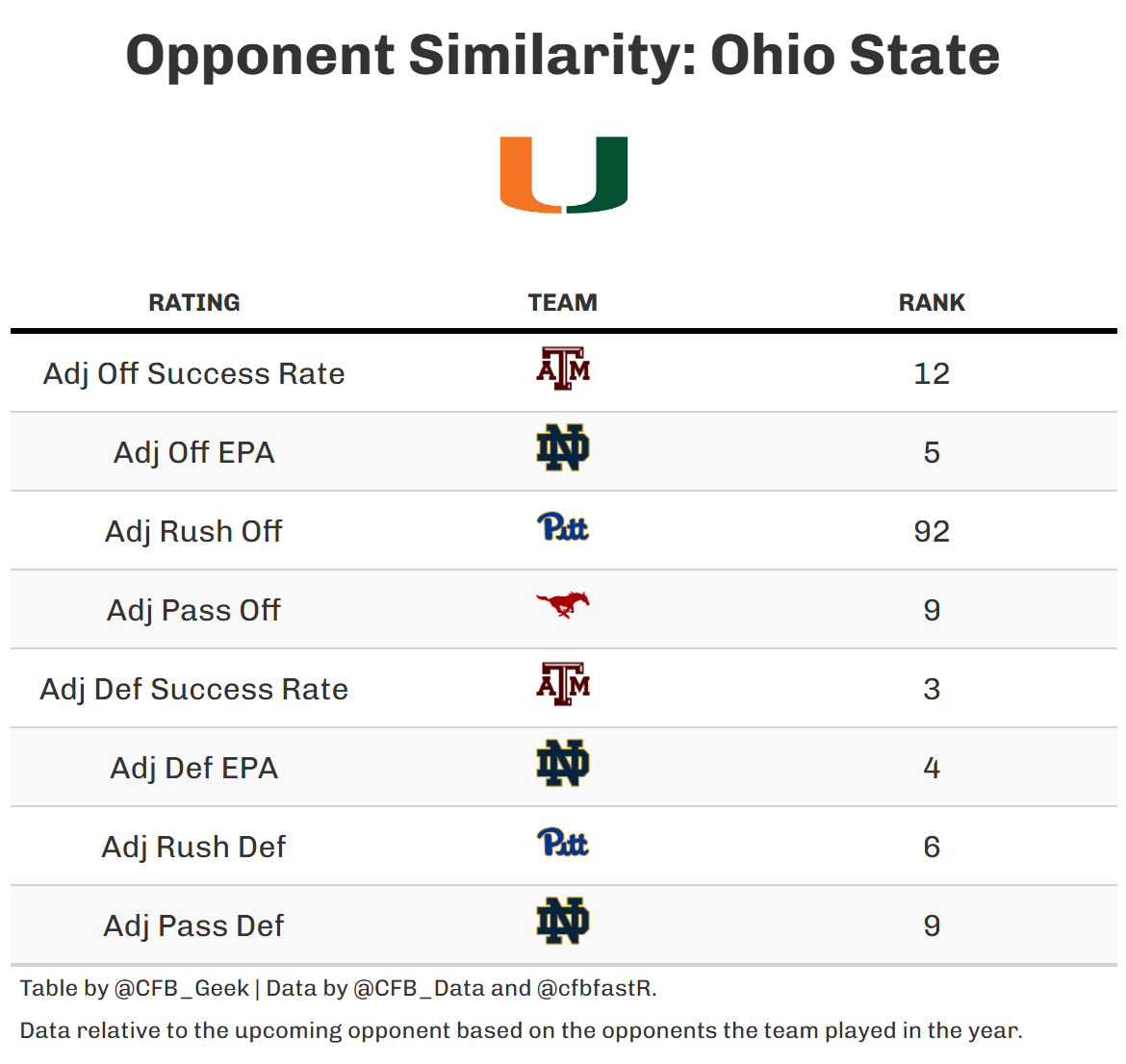
Task: Click the Miami U logo
Action: (563, 175)
